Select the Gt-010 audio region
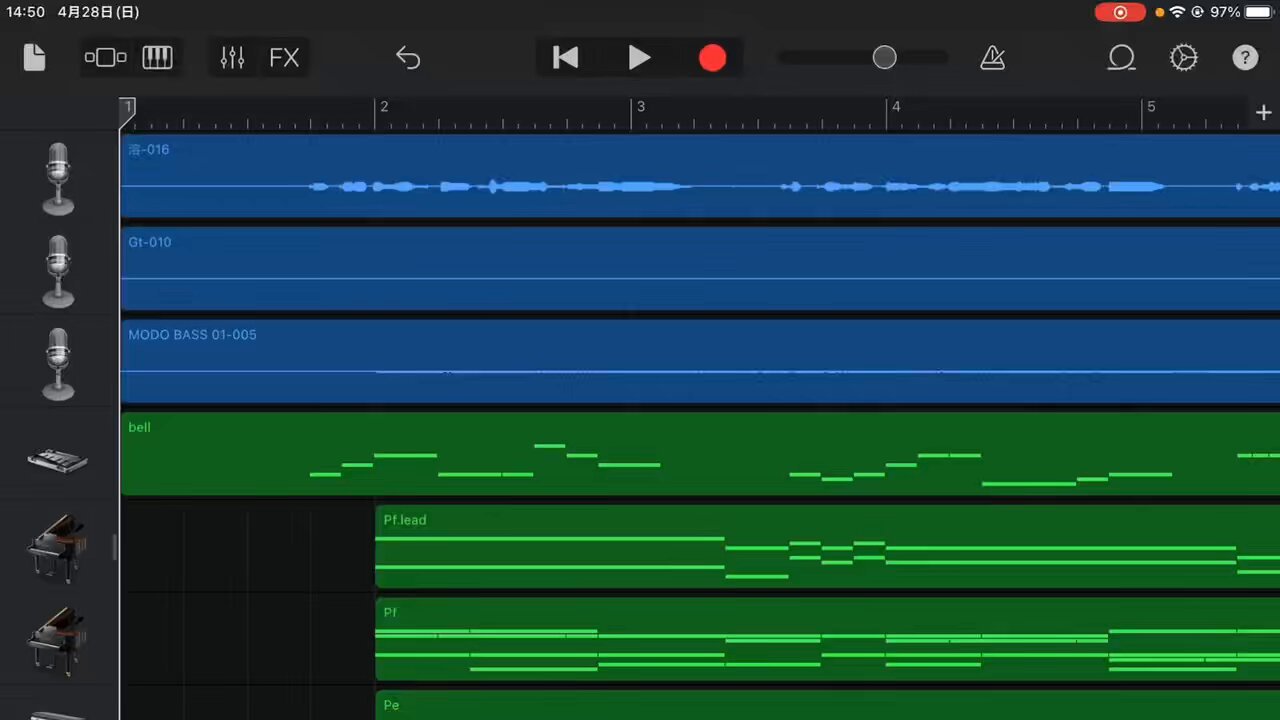Image resolution: width=1280 pixels, height=720 pixels. coord(700,269)
